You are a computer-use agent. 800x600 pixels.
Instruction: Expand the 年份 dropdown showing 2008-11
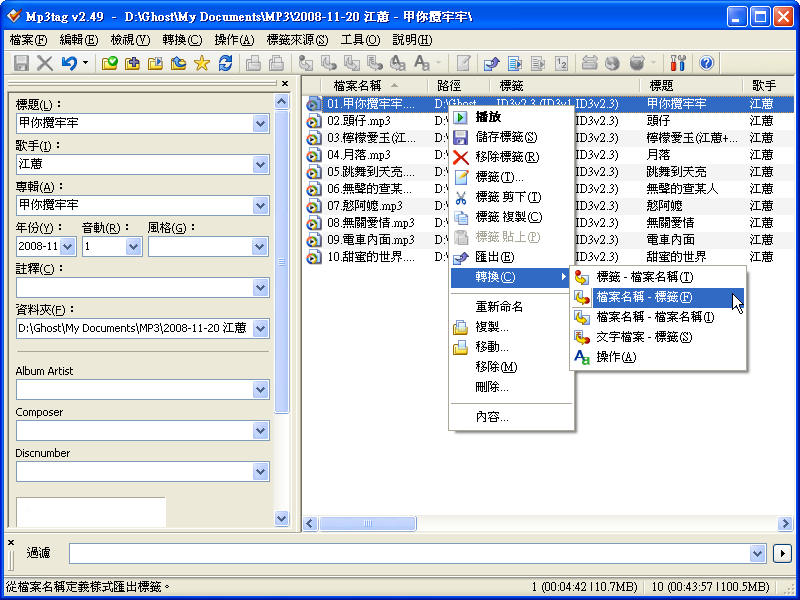point(68,246)
